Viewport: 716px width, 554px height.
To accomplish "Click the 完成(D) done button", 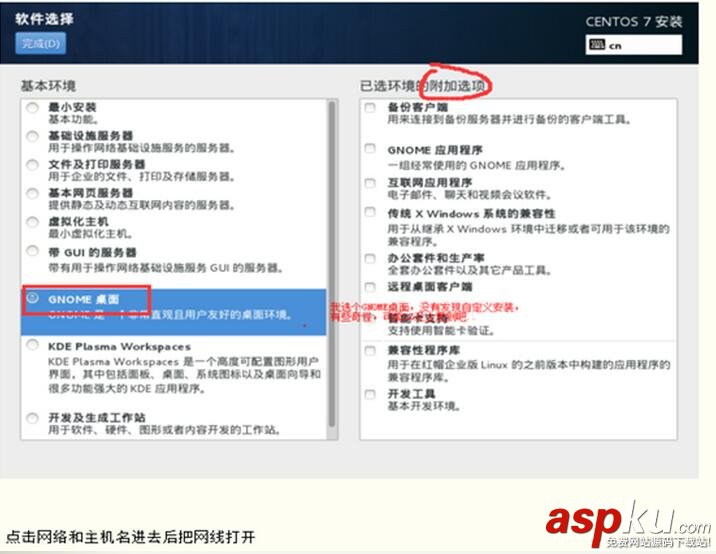I will (x=41, y=43).
